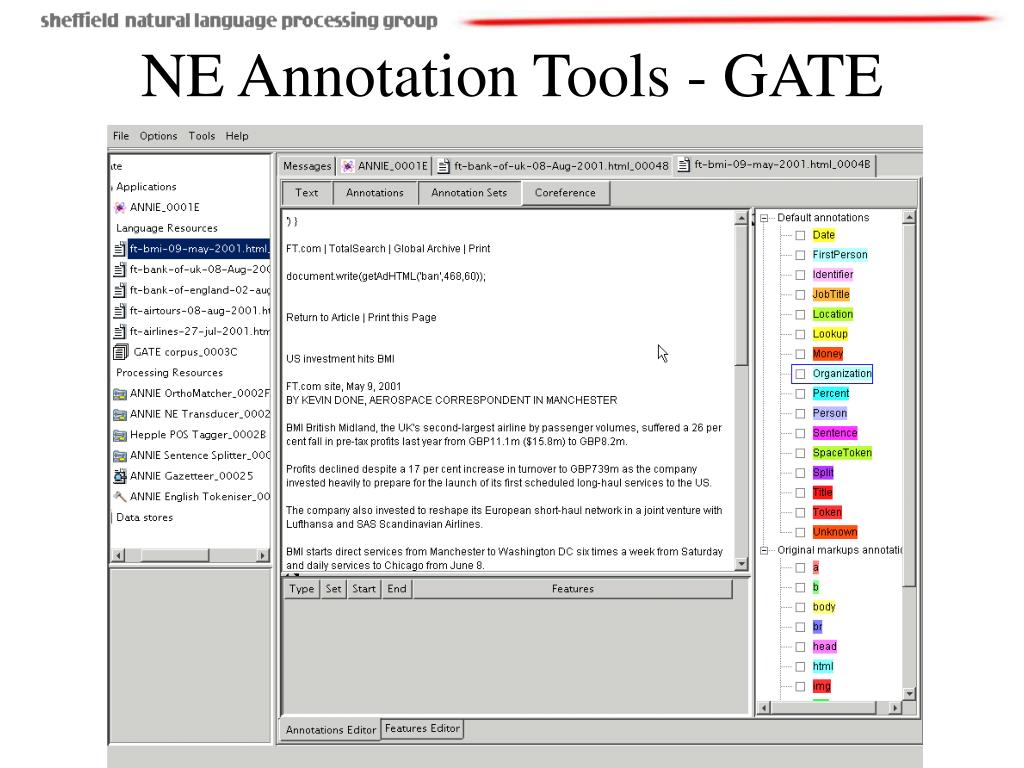This screenshot has width=1024, height=768.
Task: Select the Text view button
Action: click(306, 193)
